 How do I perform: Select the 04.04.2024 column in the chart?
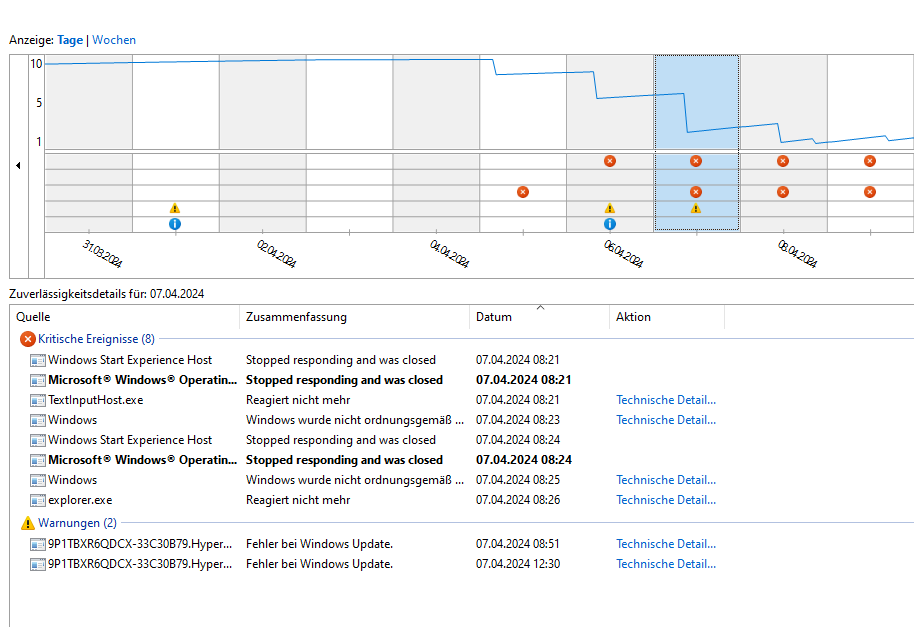click(436, 143)
